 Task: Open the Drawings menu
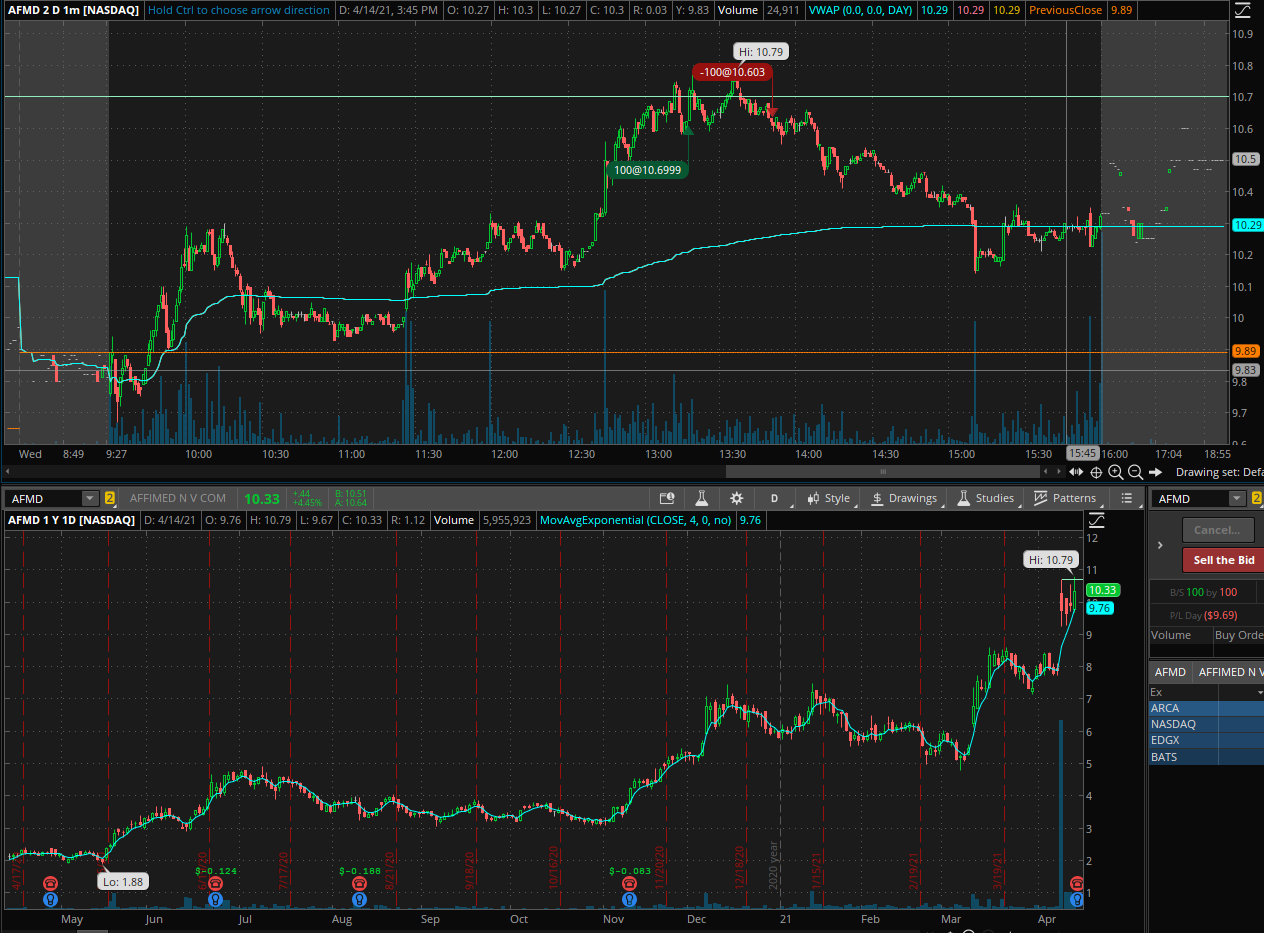pyautogui.click(x=904, y=498)
